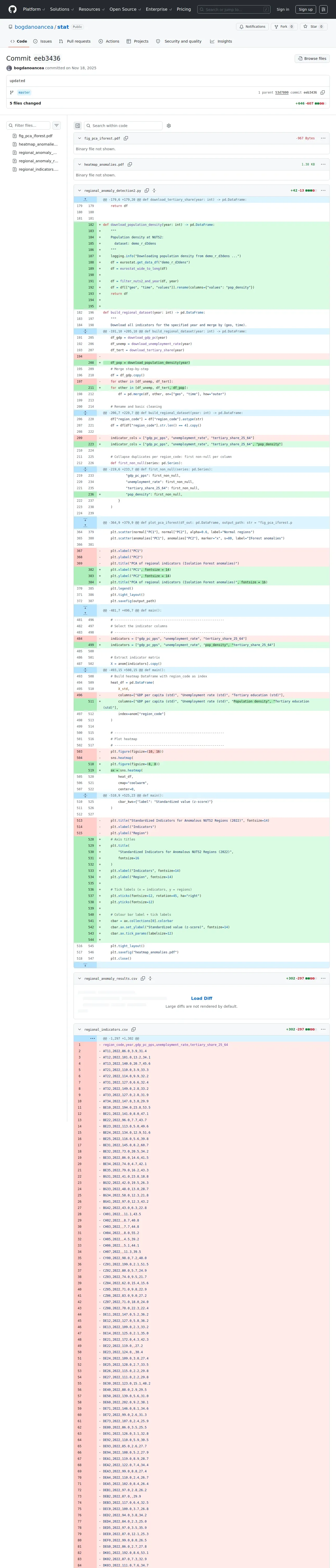The image size is (336, 1568).
Task: Star the stat repository
Action: tap(313, 27)
